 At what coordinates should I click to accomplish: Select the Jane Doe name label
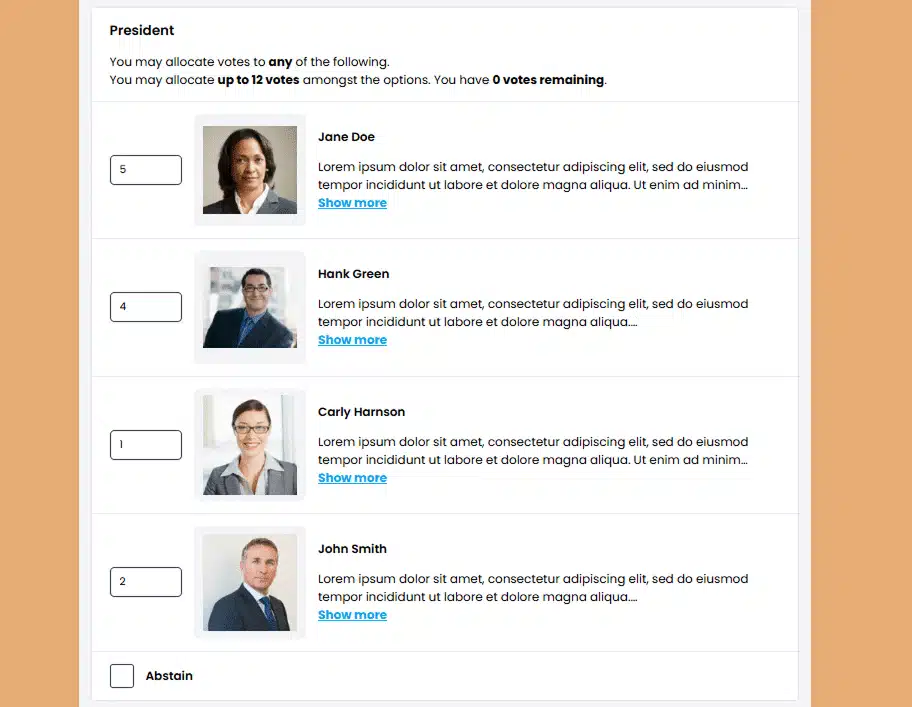pos(346,136)
